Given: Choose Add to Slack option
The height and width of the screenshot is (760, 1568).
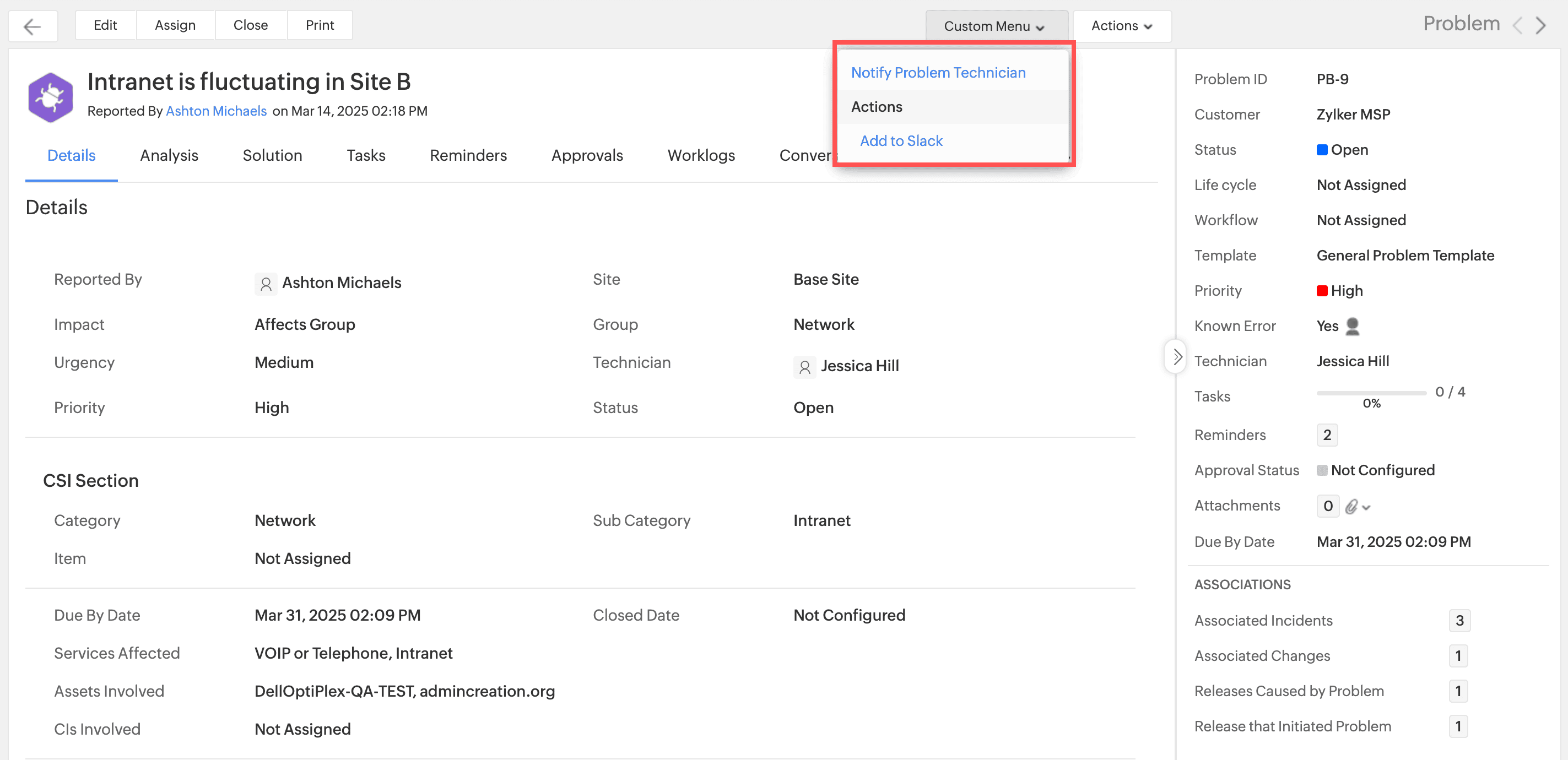Looking at the screenshot, I should [x=900, y=141].
